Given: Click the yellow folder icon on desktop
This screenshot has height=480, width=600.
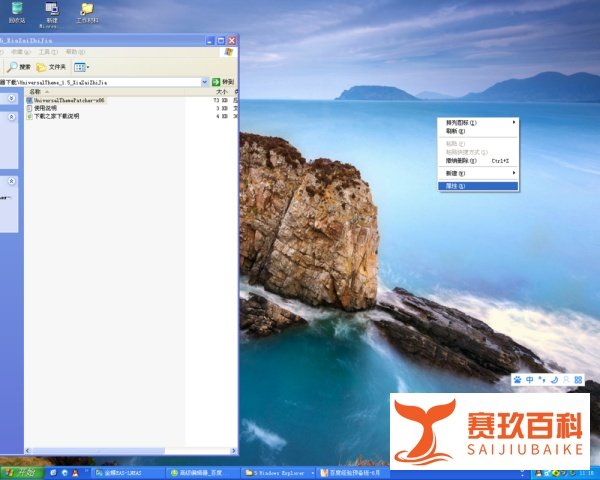Looking at the screenshot, I should (x=87, y=11).
